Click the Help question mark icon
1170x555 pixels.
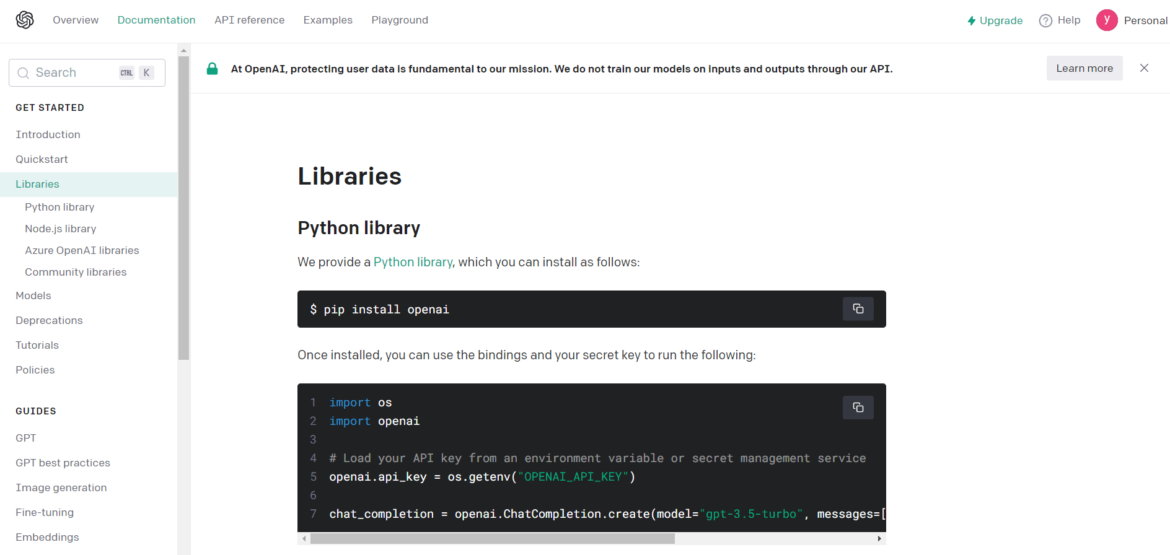[x=1046, y=20]
